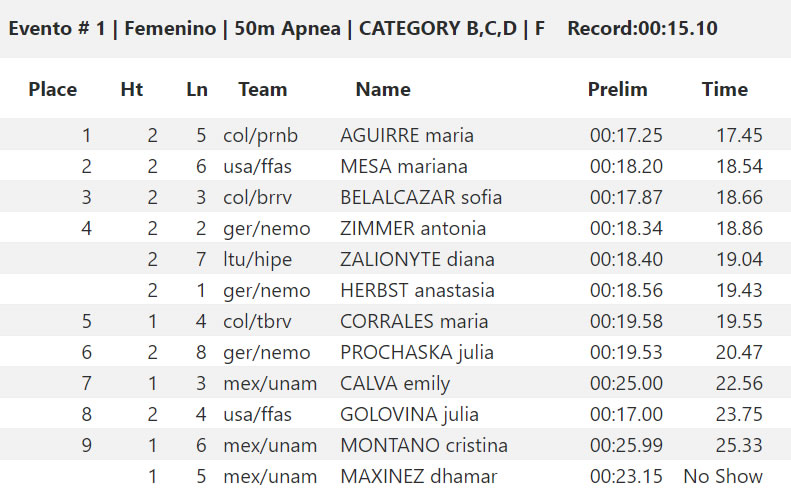Click the Record:00:15.10 text
Image resolution: width=791 pixels, height=503 pixels.
(642, 28)
